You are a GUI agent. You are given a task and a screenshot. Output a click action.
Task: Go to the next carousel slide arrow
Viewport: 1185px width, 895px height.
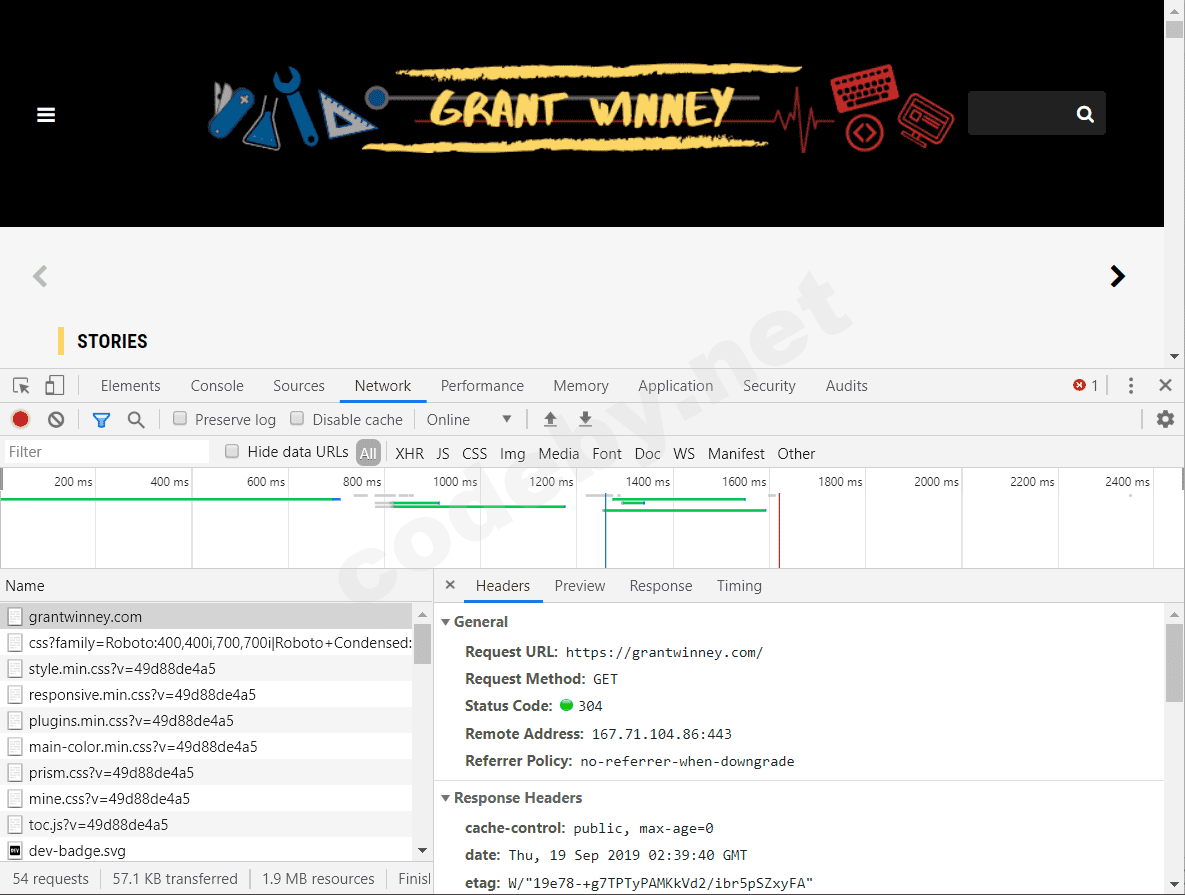(x=1118, y=276)
